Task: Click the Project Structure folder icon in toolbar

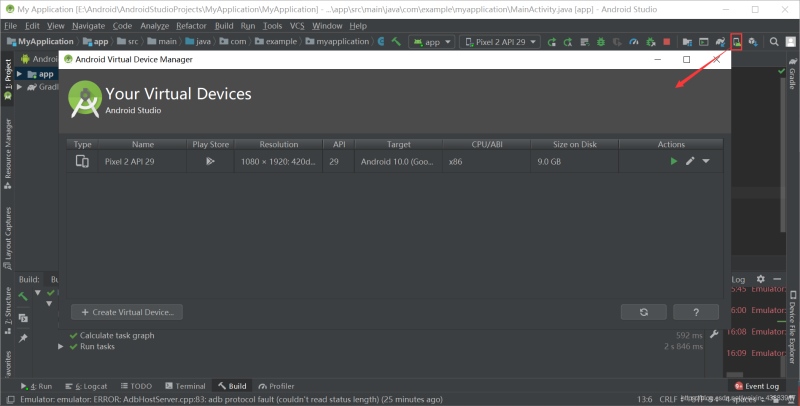Action: 687,42
